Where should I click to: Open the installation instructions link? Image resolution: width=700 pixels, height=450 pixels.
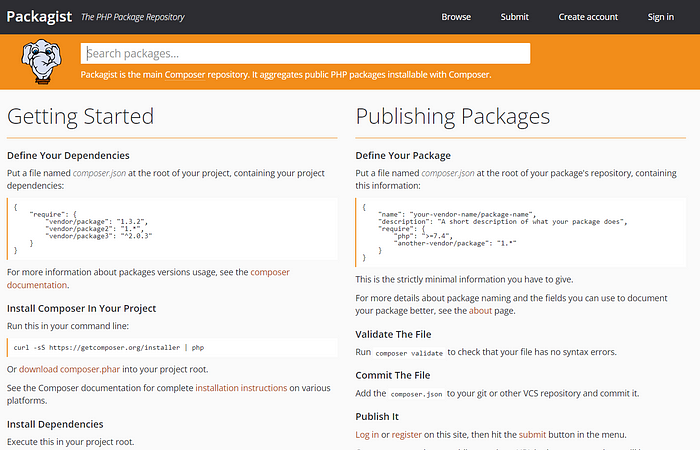pyautogui.click(x=241, y=388)
